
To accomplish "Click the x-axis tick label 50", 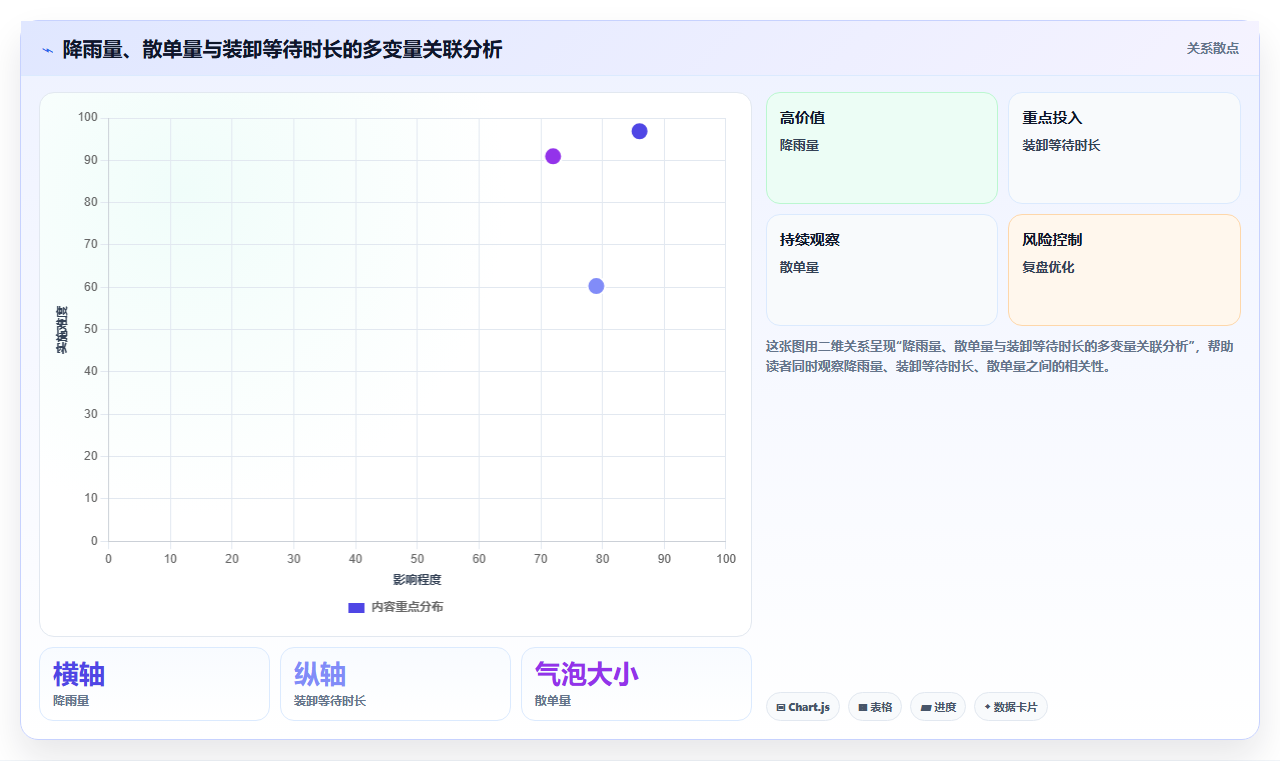I will click(x=417, y=559).
